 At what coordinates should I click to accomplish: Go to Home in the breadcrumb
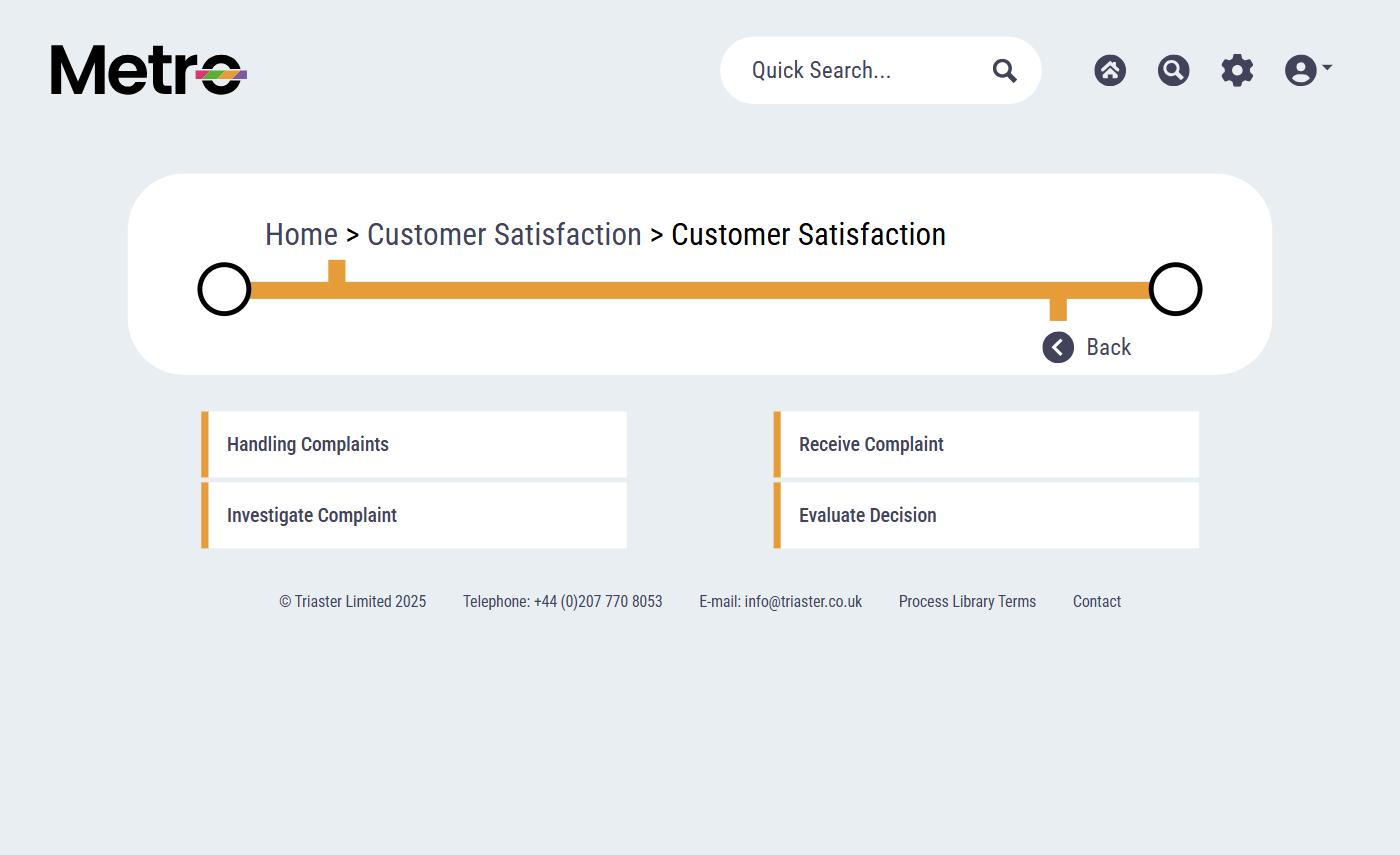[x=301, y=234]
